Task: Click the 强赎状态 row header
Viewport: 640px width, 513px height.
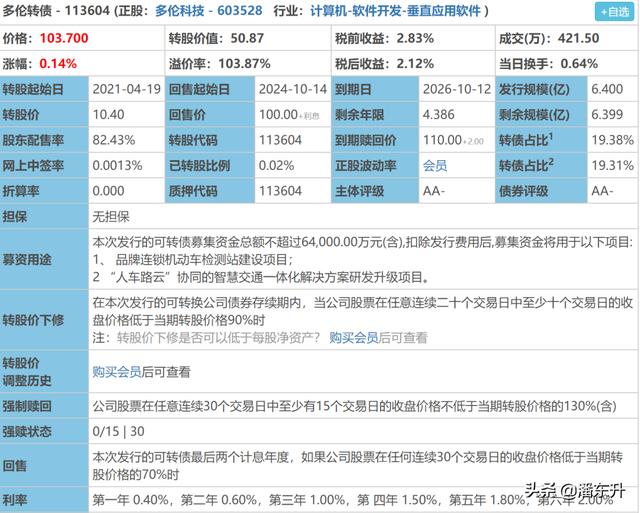Action: point(44,431)
